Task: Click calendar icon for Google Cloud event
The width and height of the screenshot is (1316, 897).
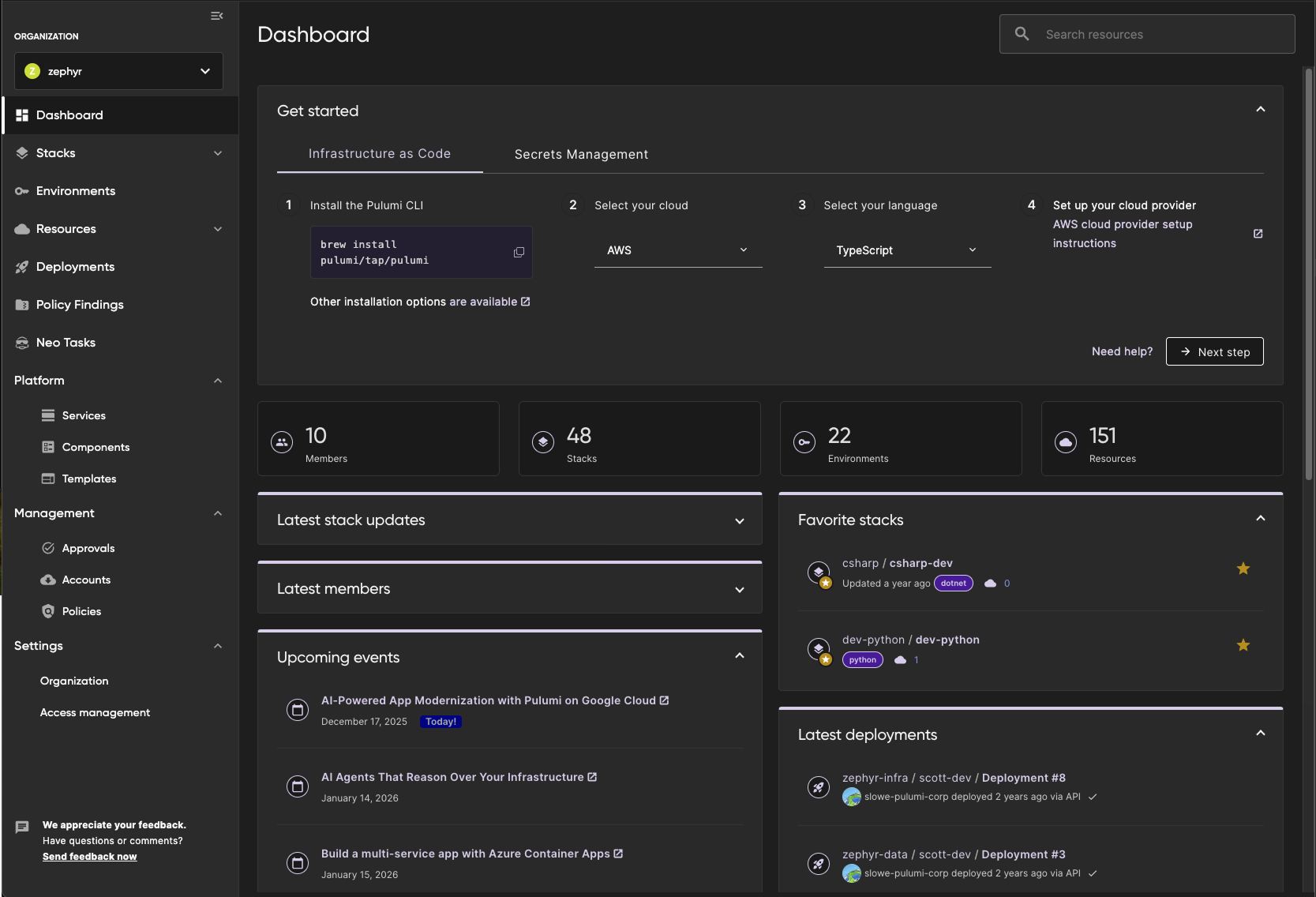Action: tap(298, 710)
